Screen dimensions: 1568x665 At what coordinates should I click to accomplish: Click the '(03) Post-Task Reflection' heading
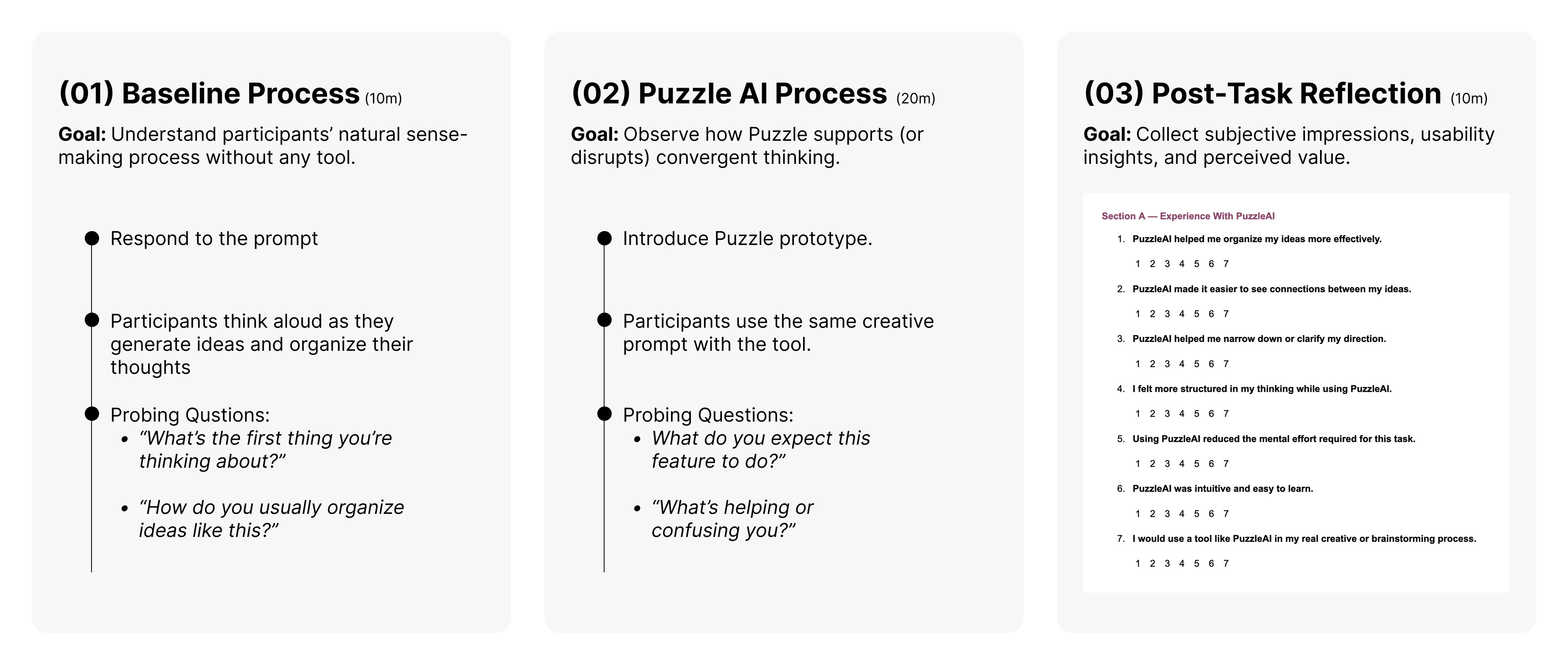click(1262, 94)
